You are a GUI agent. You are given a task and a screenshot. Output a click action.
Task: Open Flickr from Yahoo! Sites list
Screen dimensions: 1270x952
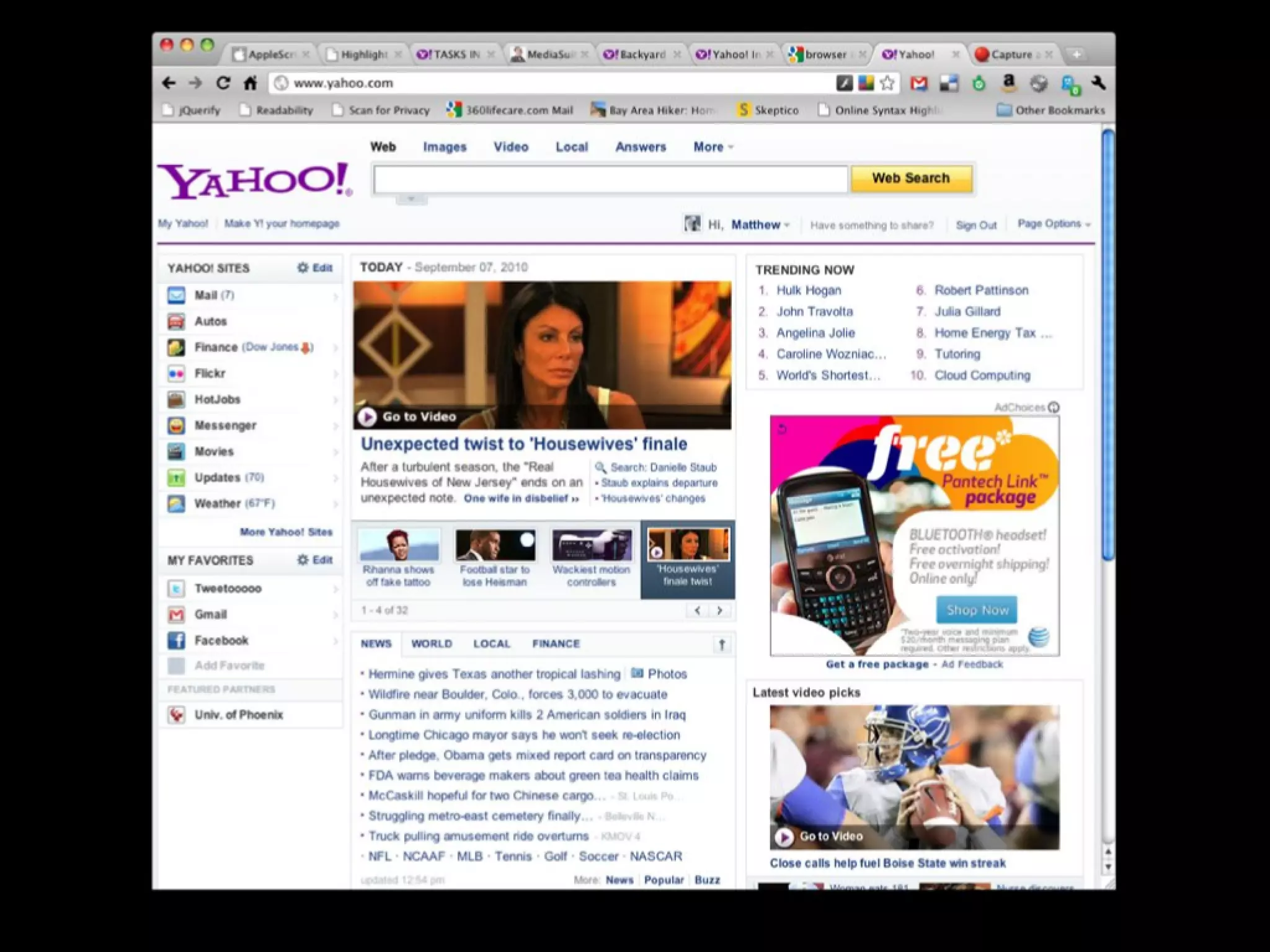point(210,374)
